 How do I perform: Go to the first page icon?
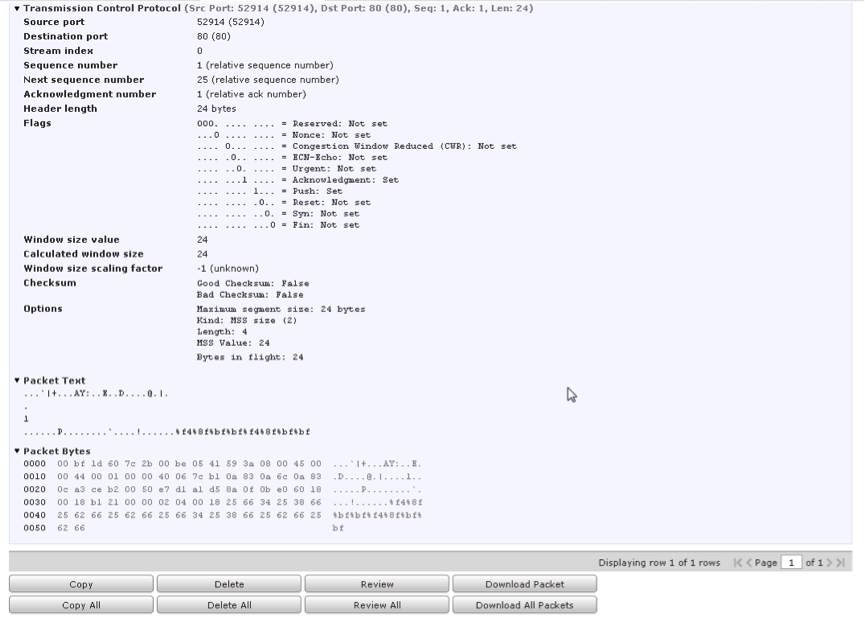point(738,563)
